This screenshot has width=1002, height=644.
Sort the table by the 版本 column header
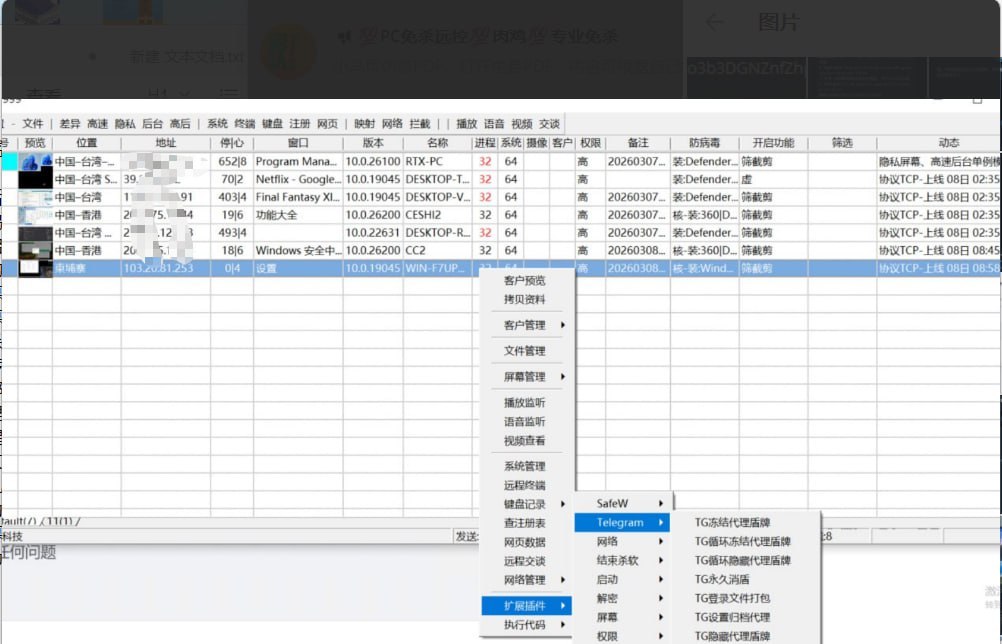[373, 143]
